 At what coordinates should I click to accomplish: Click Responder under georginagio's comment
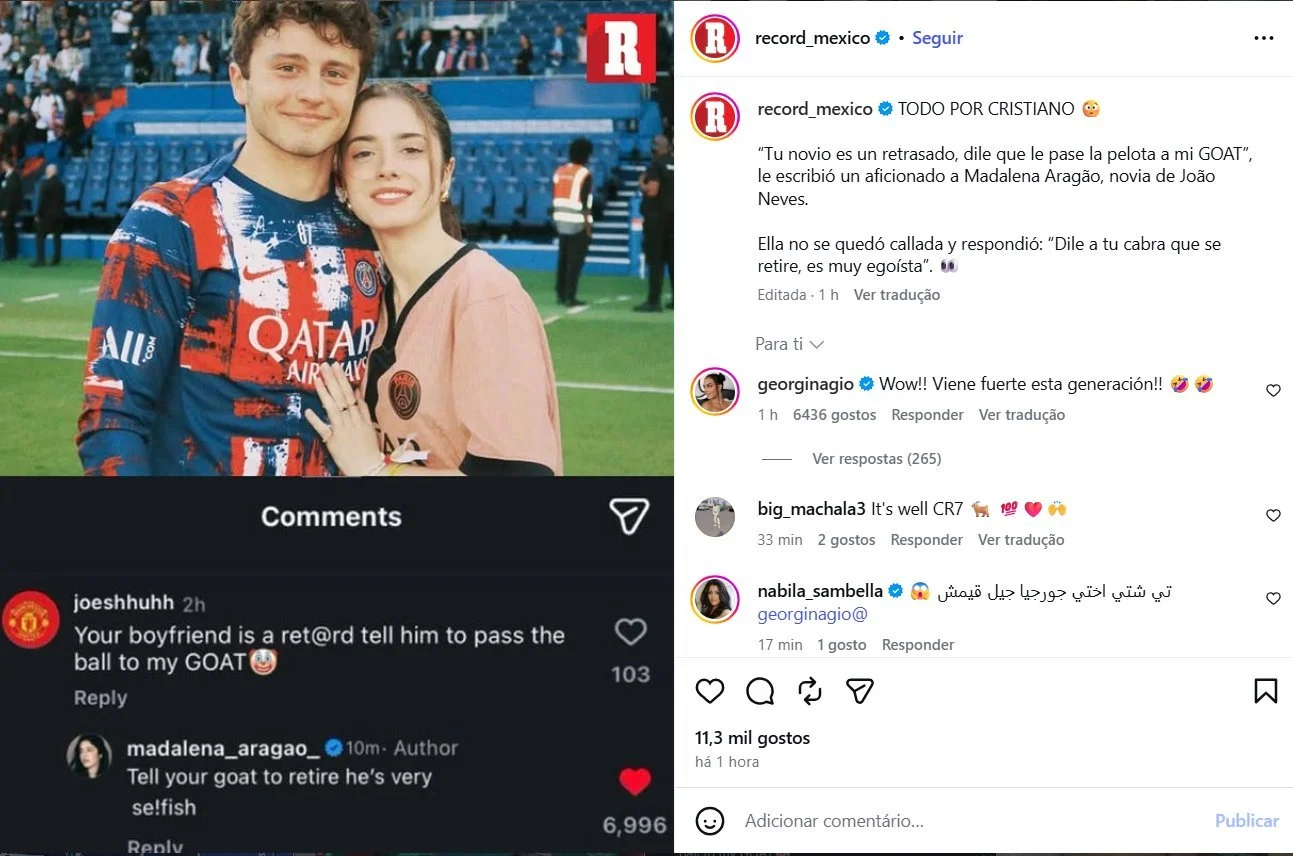point(927,415)
